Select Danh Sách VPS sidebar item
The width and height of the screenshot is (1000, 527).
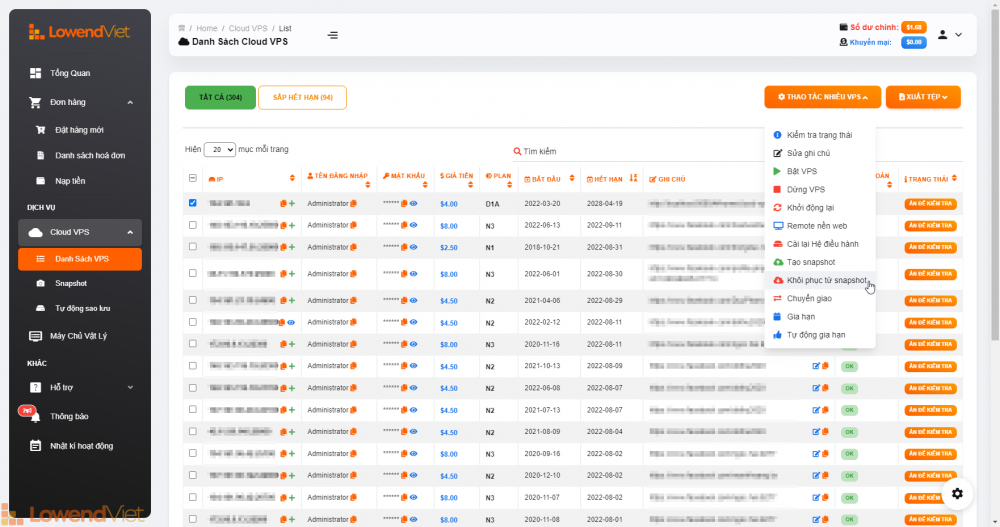(80, 259)
